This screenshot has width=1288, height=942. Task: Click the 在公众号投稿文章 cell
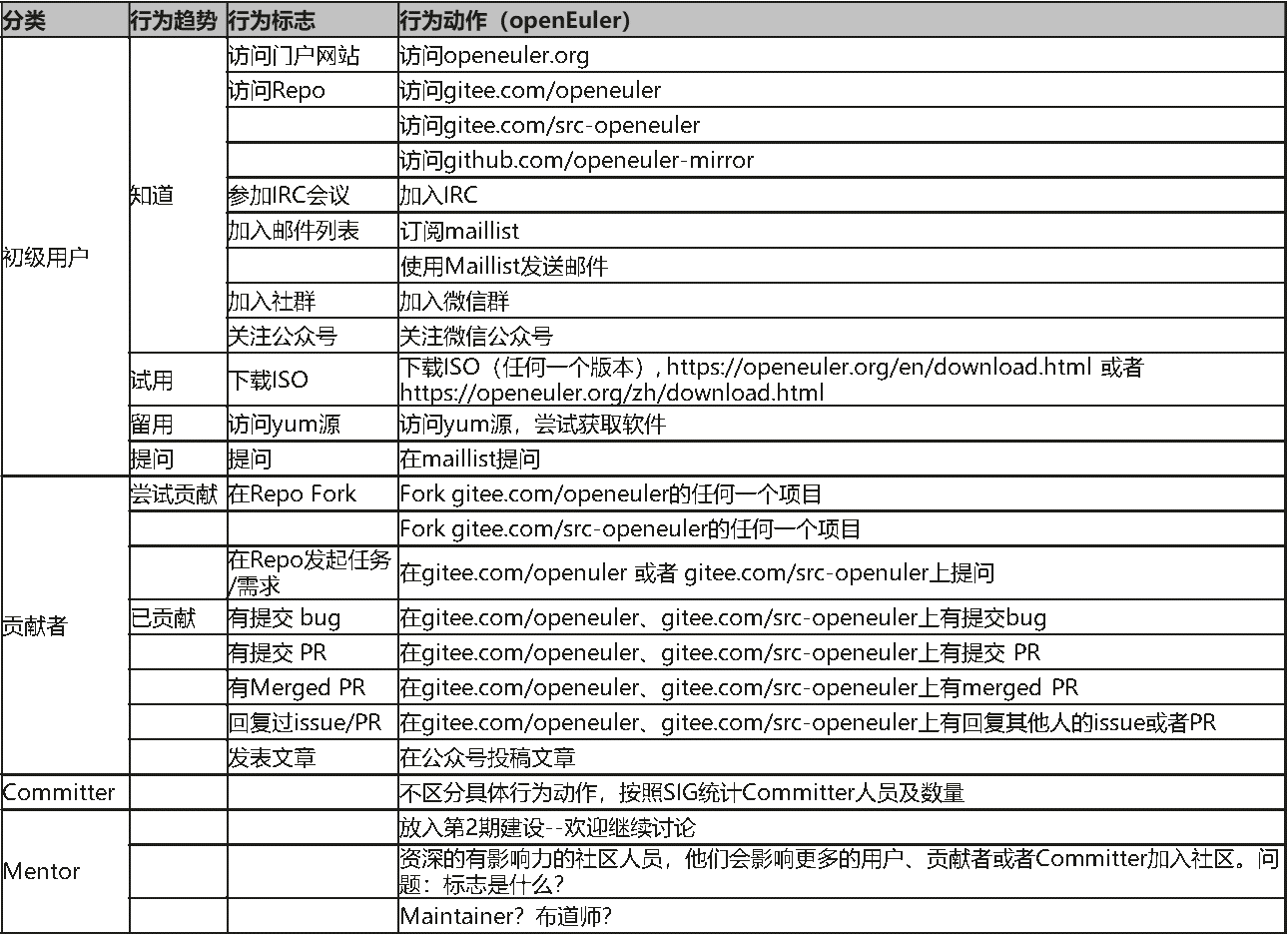487,758
